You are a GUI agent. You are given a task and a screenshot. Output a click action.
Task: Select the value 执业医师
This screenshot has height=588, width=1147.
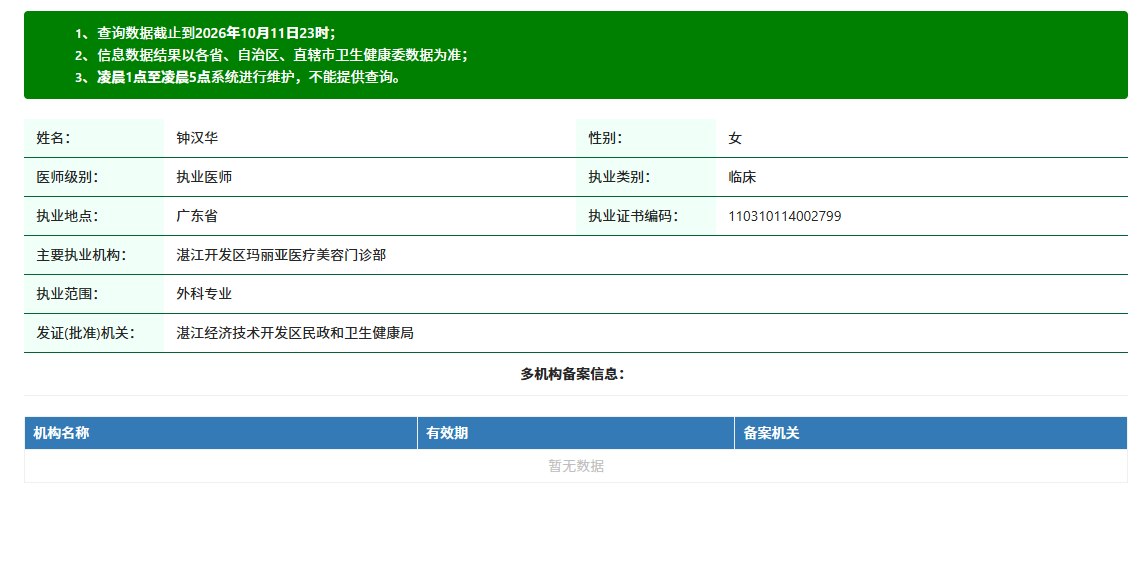204,177
